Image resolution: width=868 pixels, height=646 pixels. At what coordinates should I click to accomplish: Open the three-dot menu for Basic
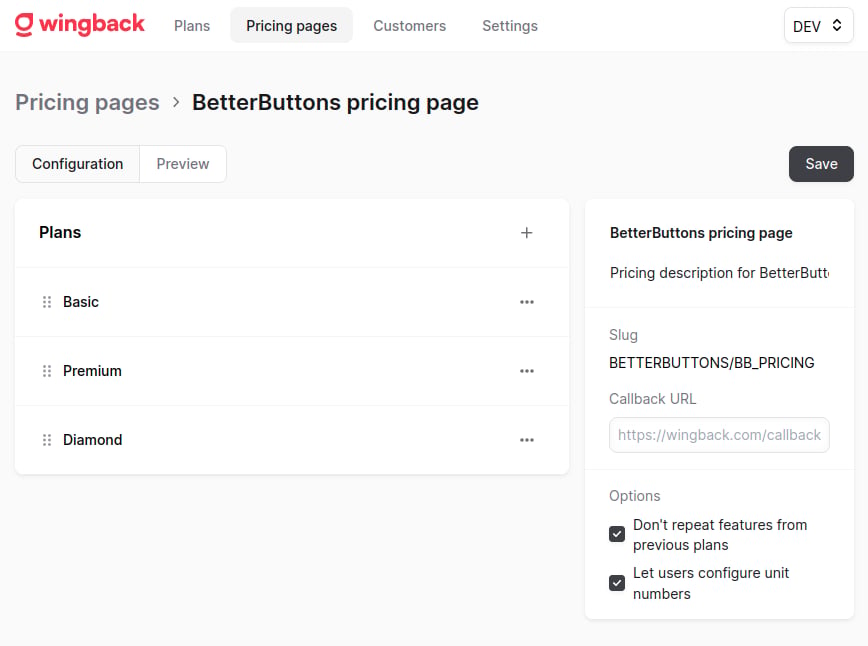click(x=526, y=302)
